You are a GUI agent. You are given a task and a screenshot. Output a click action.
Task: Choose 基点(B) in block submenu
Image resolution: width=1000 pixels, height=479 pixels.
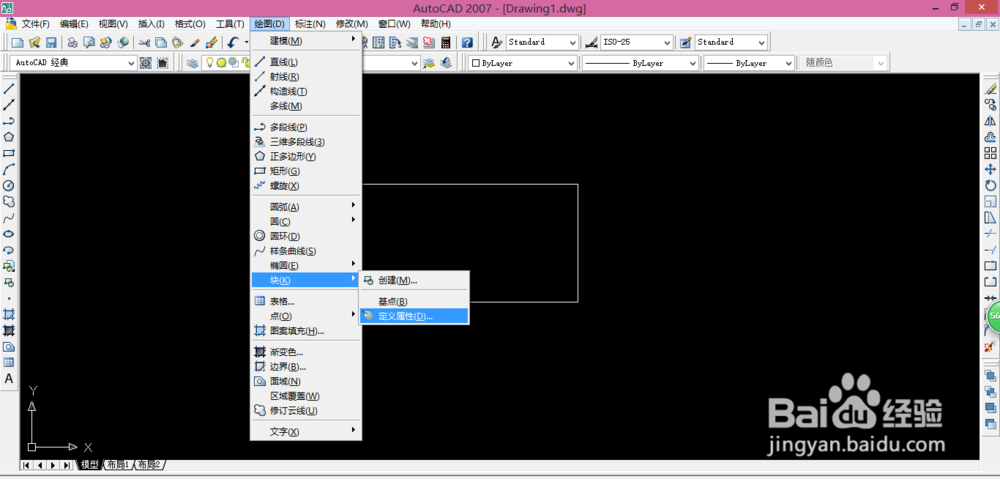(414, 301)
